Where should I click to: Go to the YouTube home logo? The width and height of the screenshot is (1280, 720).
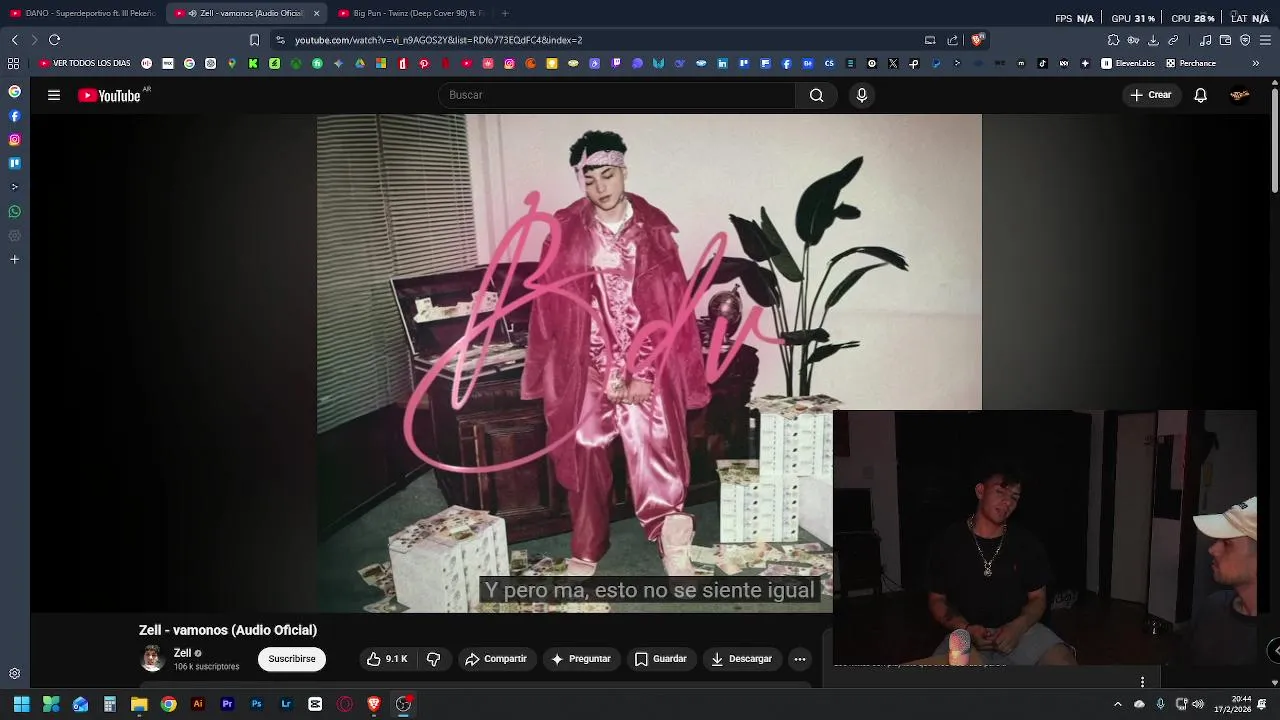click(109, 95)
